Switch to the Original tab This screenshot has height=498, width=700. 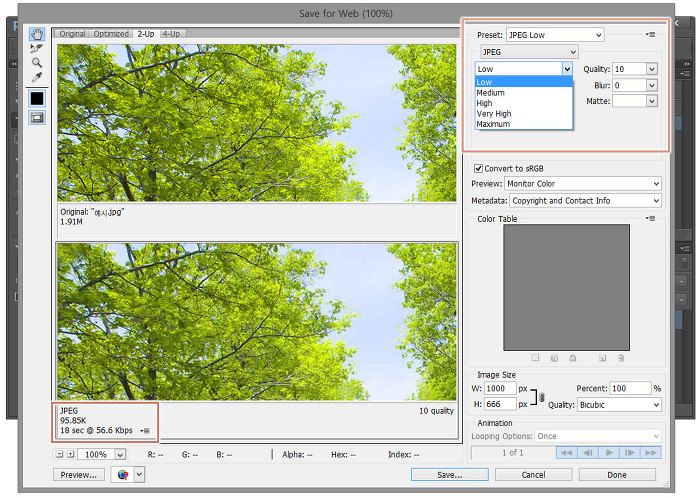tap(71, 33)
